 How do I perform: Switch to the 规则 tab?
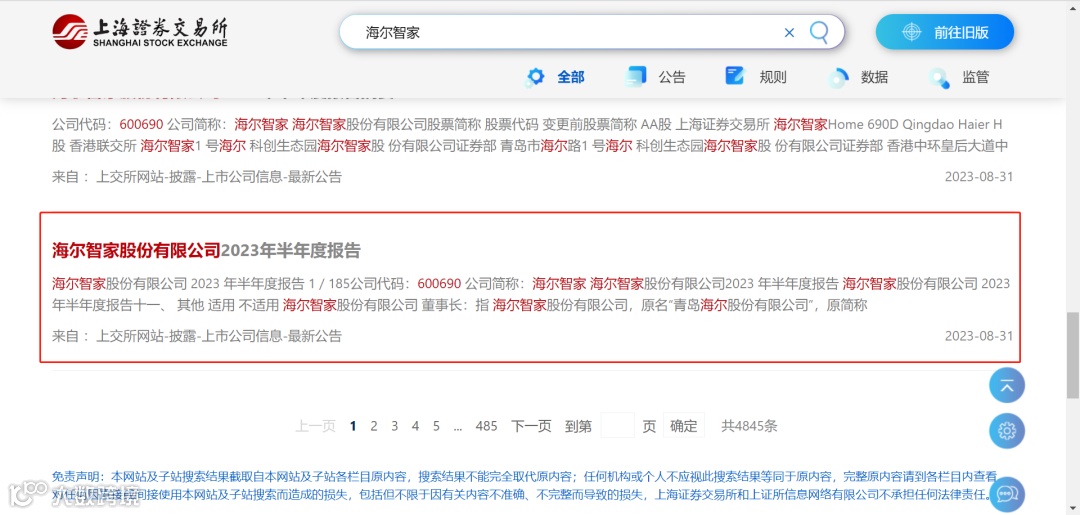[x=773, y=77]
